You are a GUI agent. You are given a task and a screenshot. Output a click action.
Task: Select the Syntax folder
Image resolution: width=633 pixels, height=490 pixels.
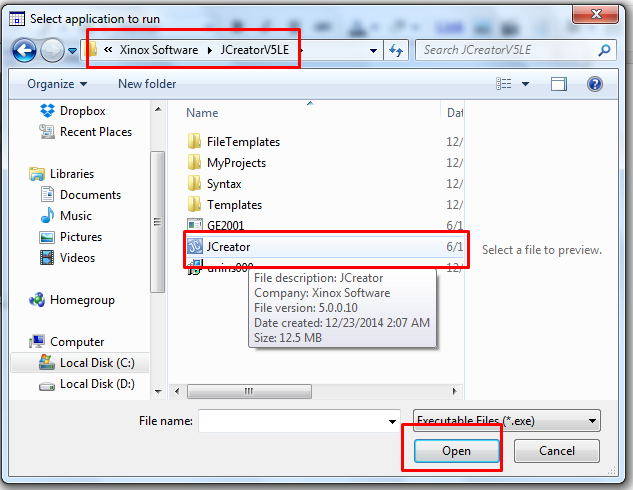[x=224, y=184]
